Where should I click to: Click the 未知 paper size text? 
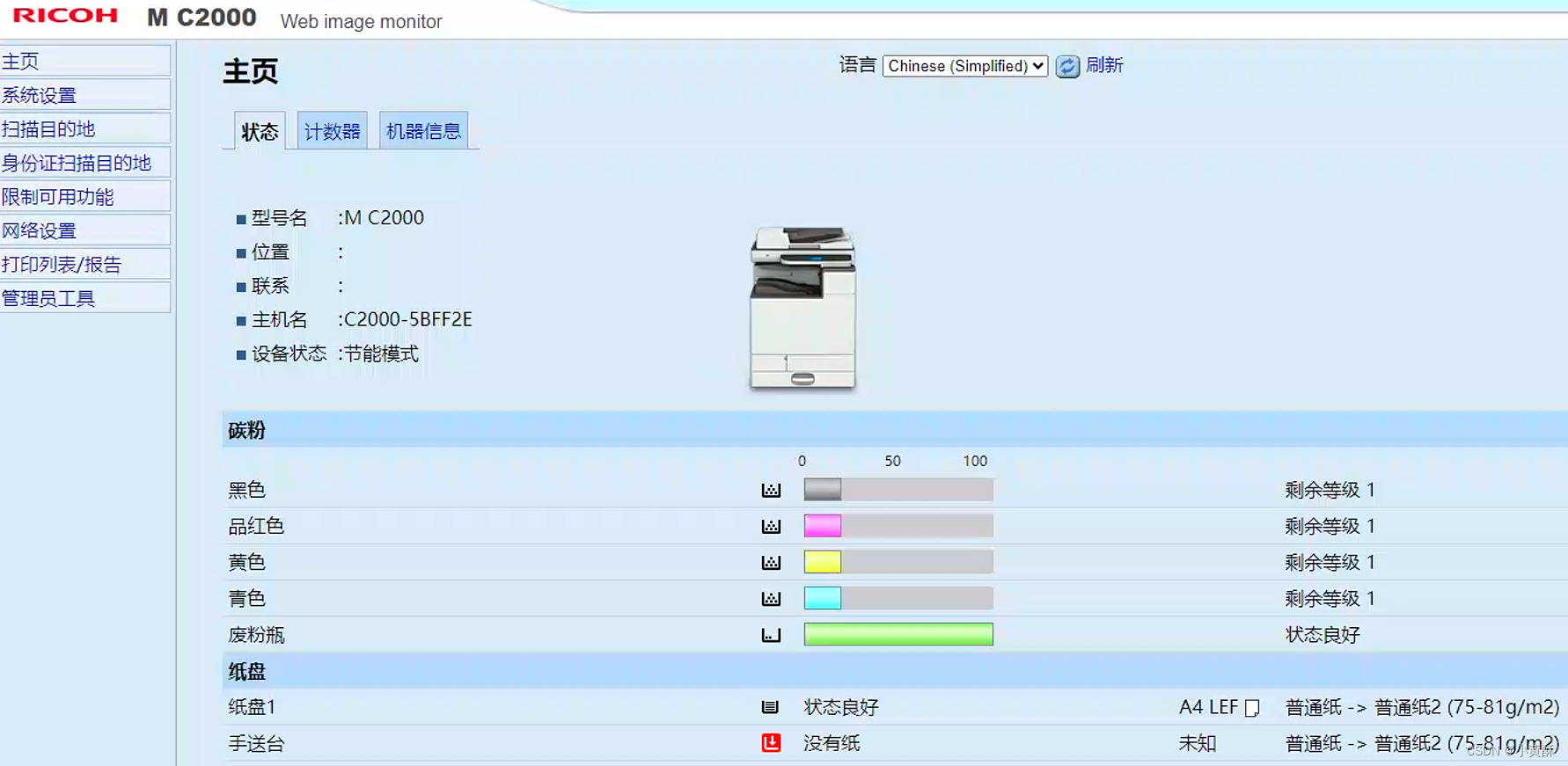click(1198, 743)
